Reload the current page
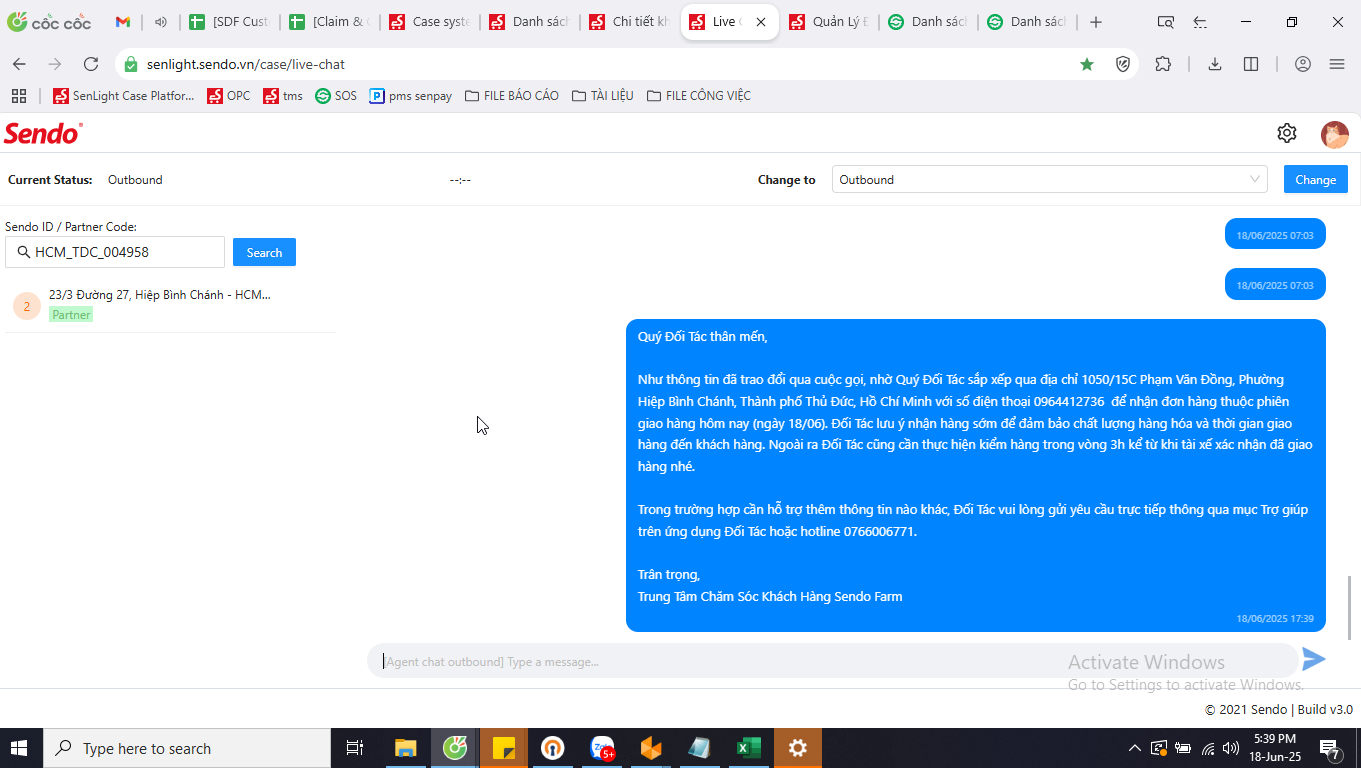The image size is (1361, 768). pyautogui.click(x=91, y=64)
